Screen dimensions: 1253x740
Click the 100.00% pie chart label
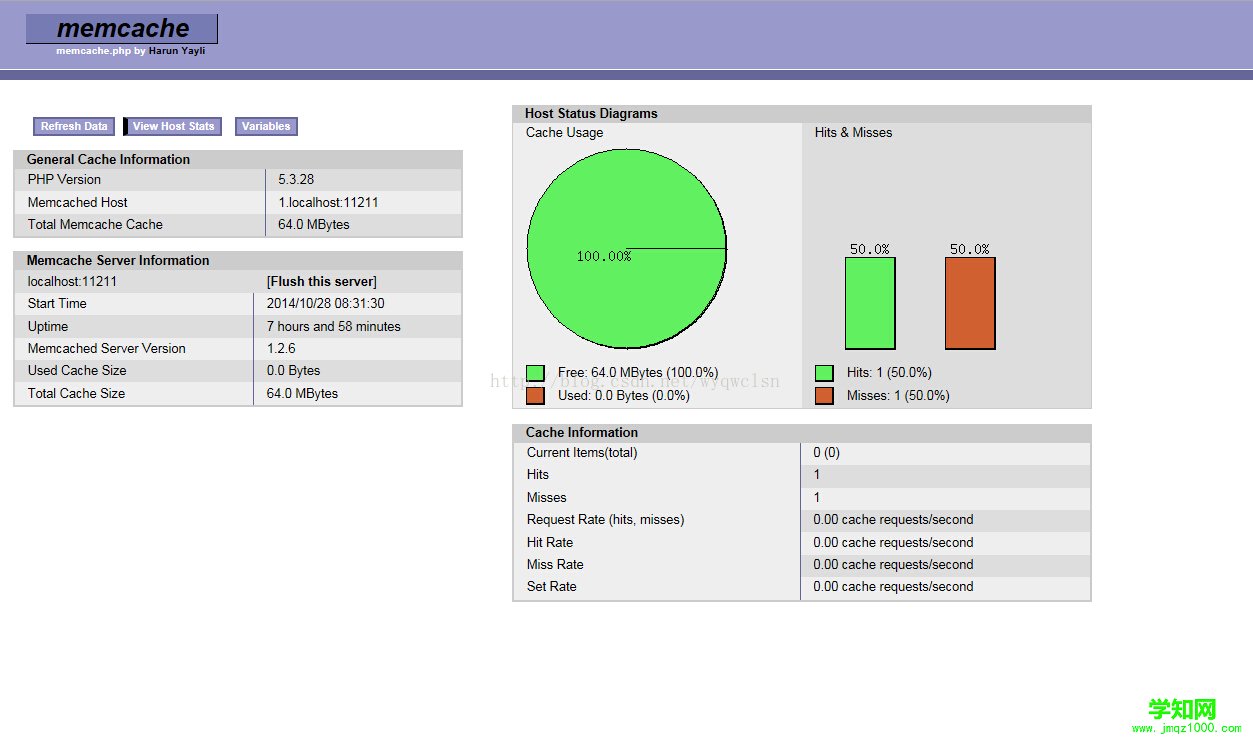(604, 257)
